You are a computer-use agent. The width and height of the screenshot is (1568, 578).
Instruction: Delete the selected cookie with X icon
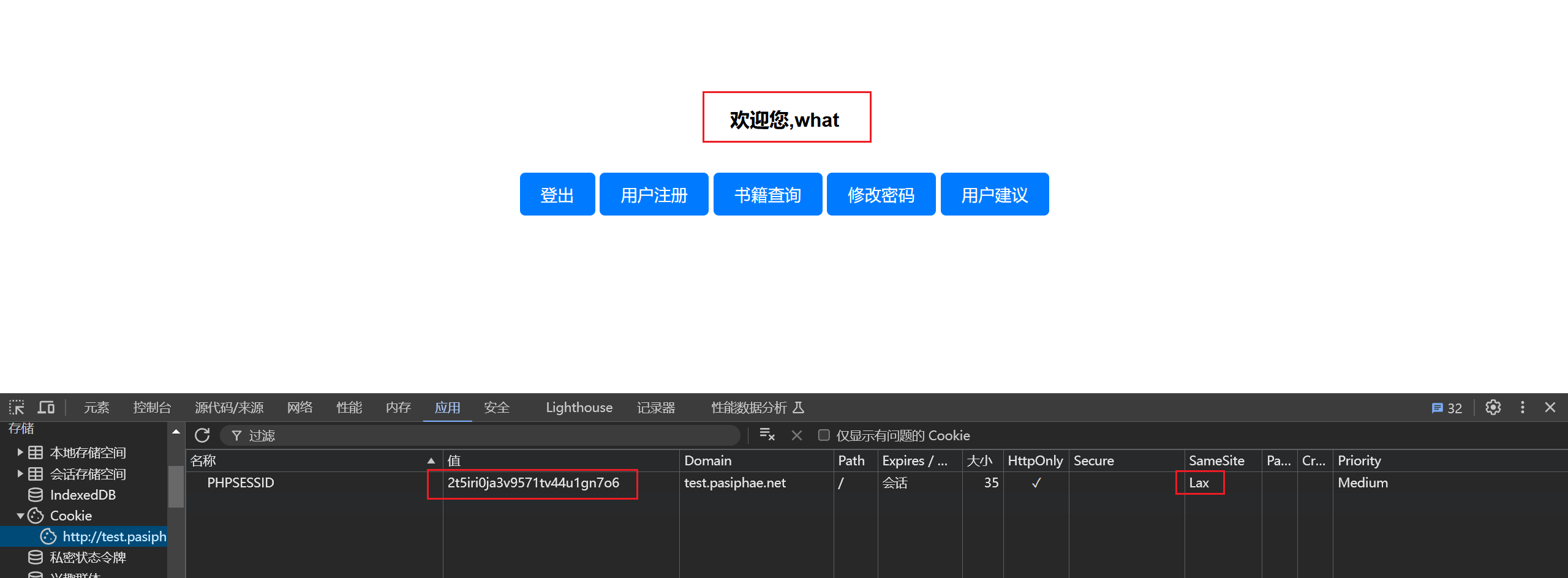click(x=797, y=435)
